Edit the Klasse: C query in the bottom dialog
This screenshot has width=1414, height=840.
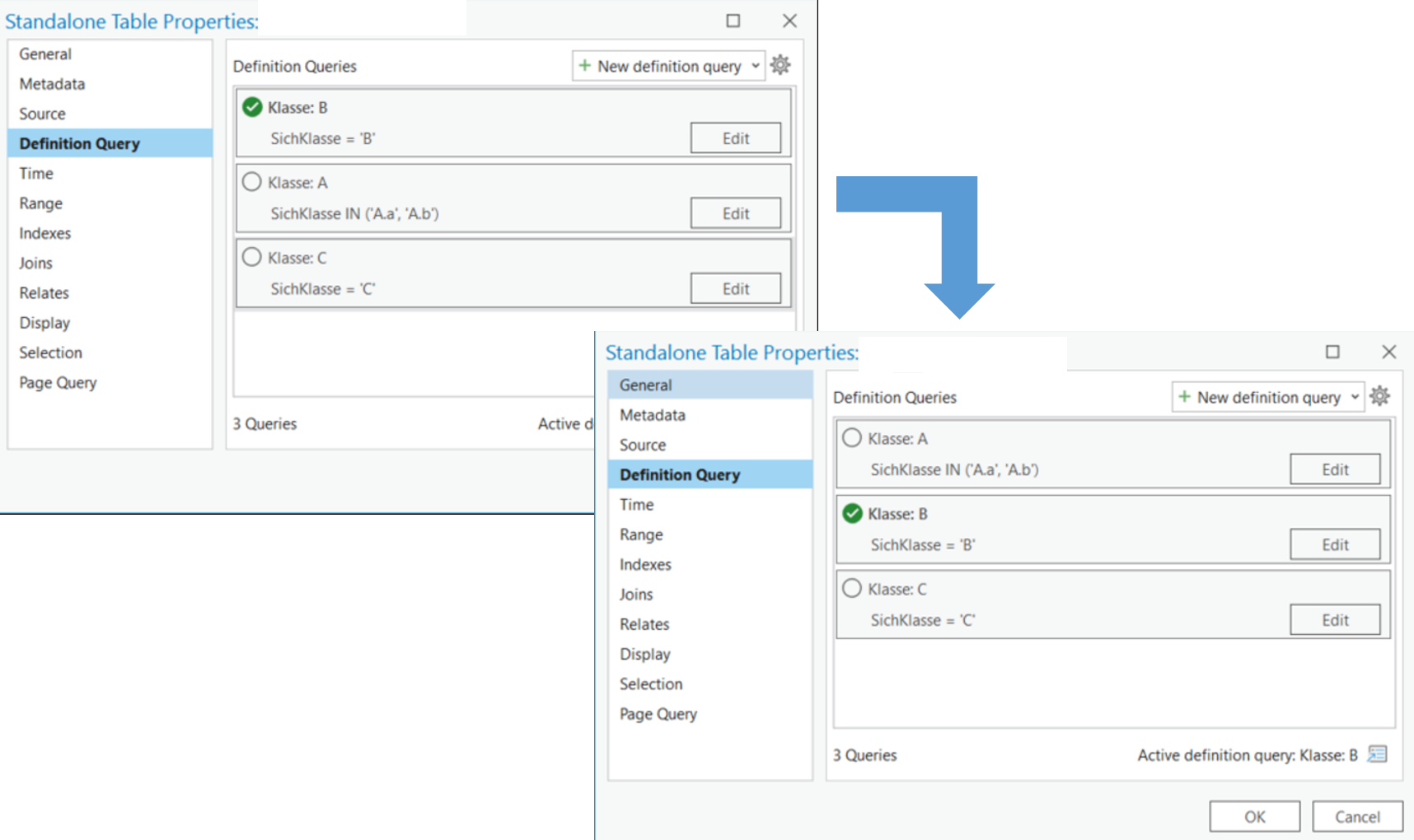point(1335,619)
